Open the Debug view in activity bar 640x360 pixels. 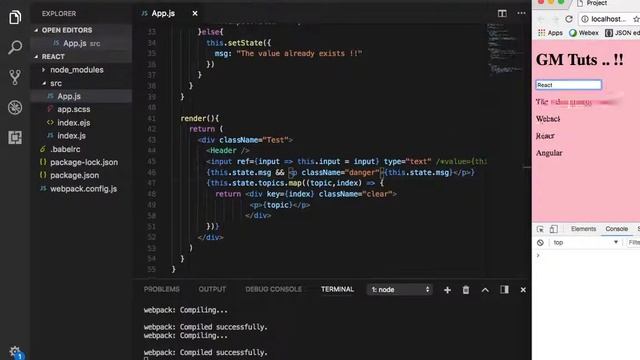point(15,107)
